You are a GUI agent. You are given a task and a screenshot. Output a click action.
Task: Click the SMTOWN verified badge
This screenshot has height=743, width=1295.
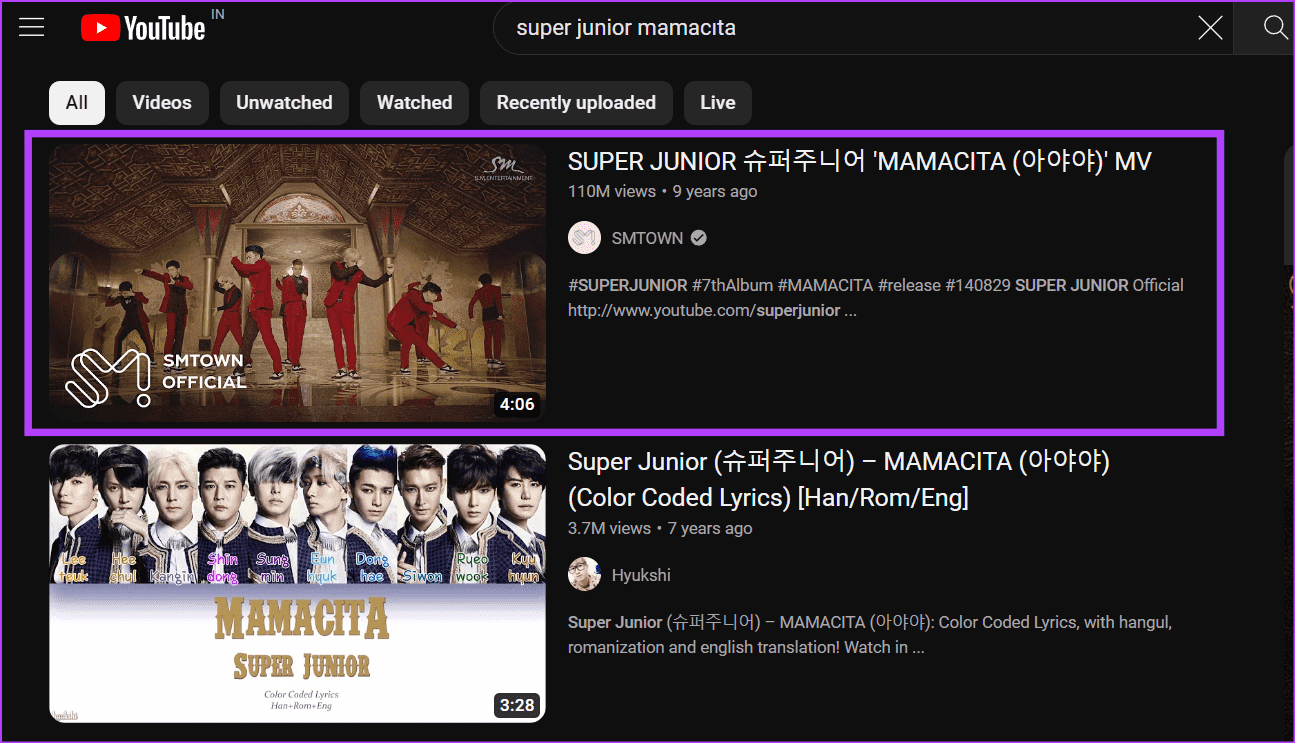[x=700, y=238]
